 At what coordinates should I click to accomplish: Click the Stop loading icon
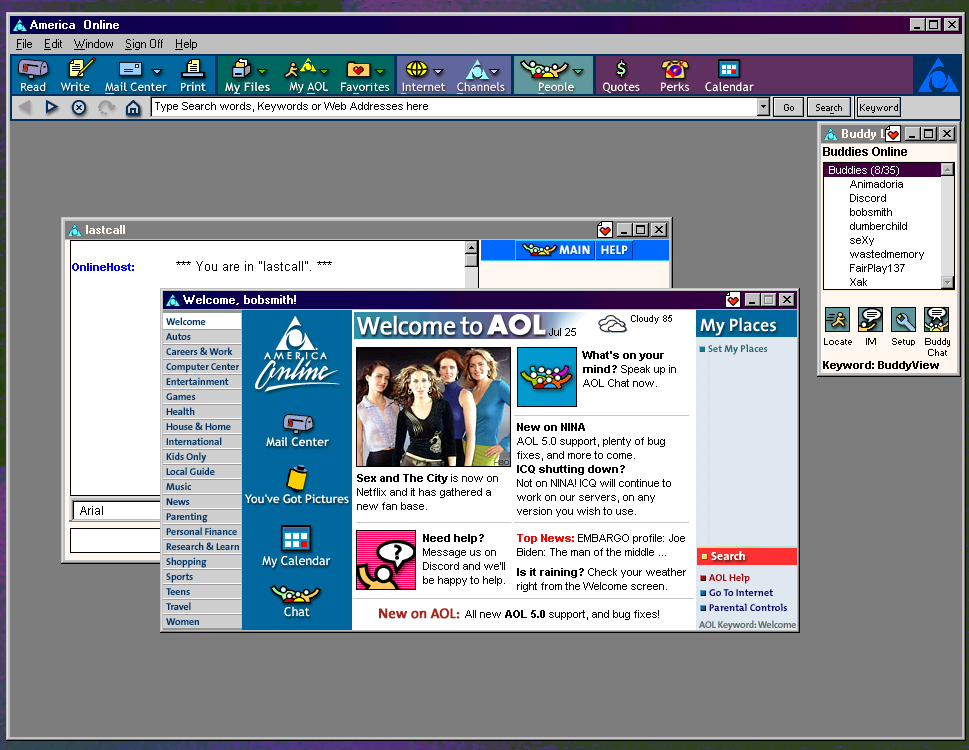pyautogui.click(x=78, y=107)
